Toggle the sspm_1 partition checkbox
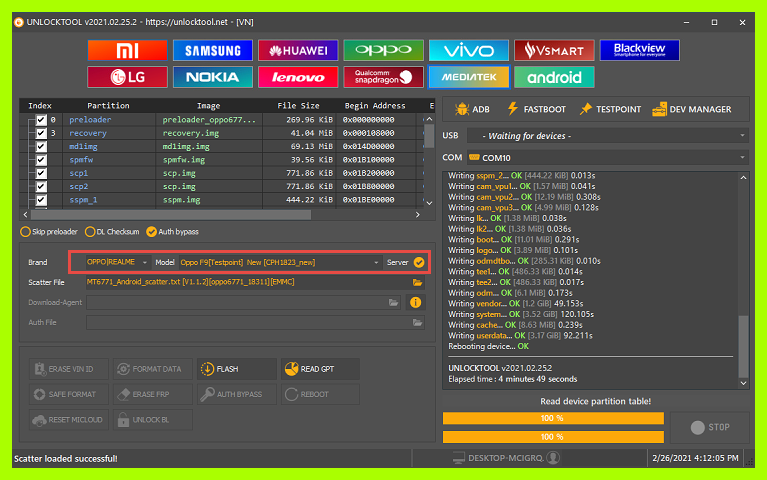The height and width of the screenshot is (480, 767). (41, 200)
